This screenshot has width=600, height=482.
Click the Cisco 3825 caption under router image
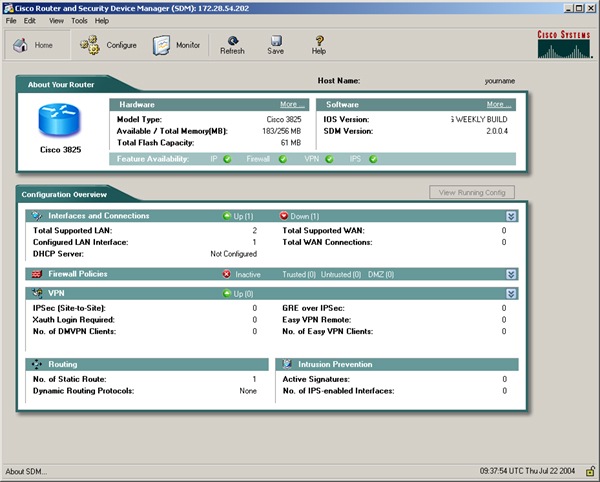click(60, 150)
